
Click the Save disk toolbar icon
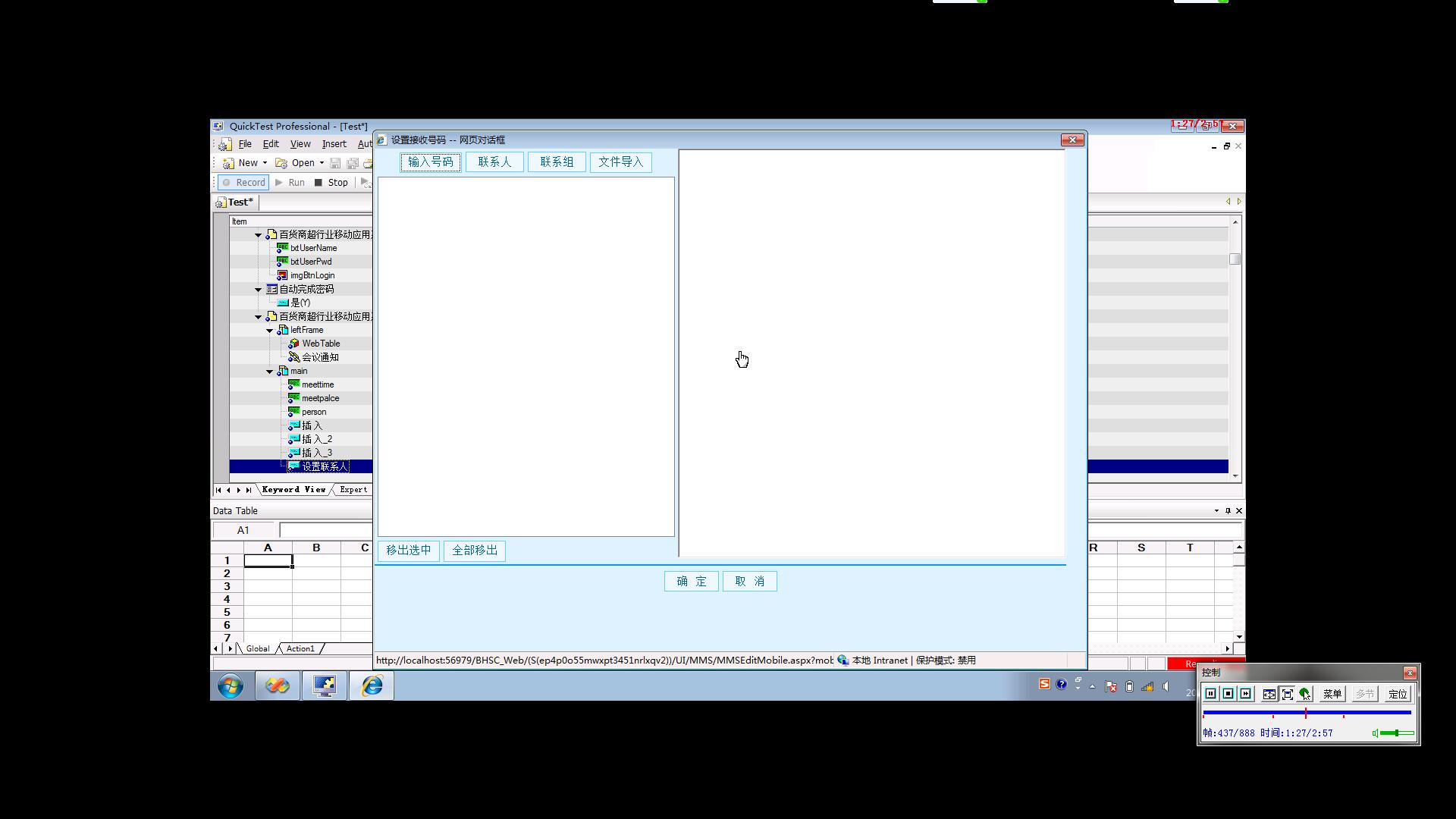click(335, 163)
